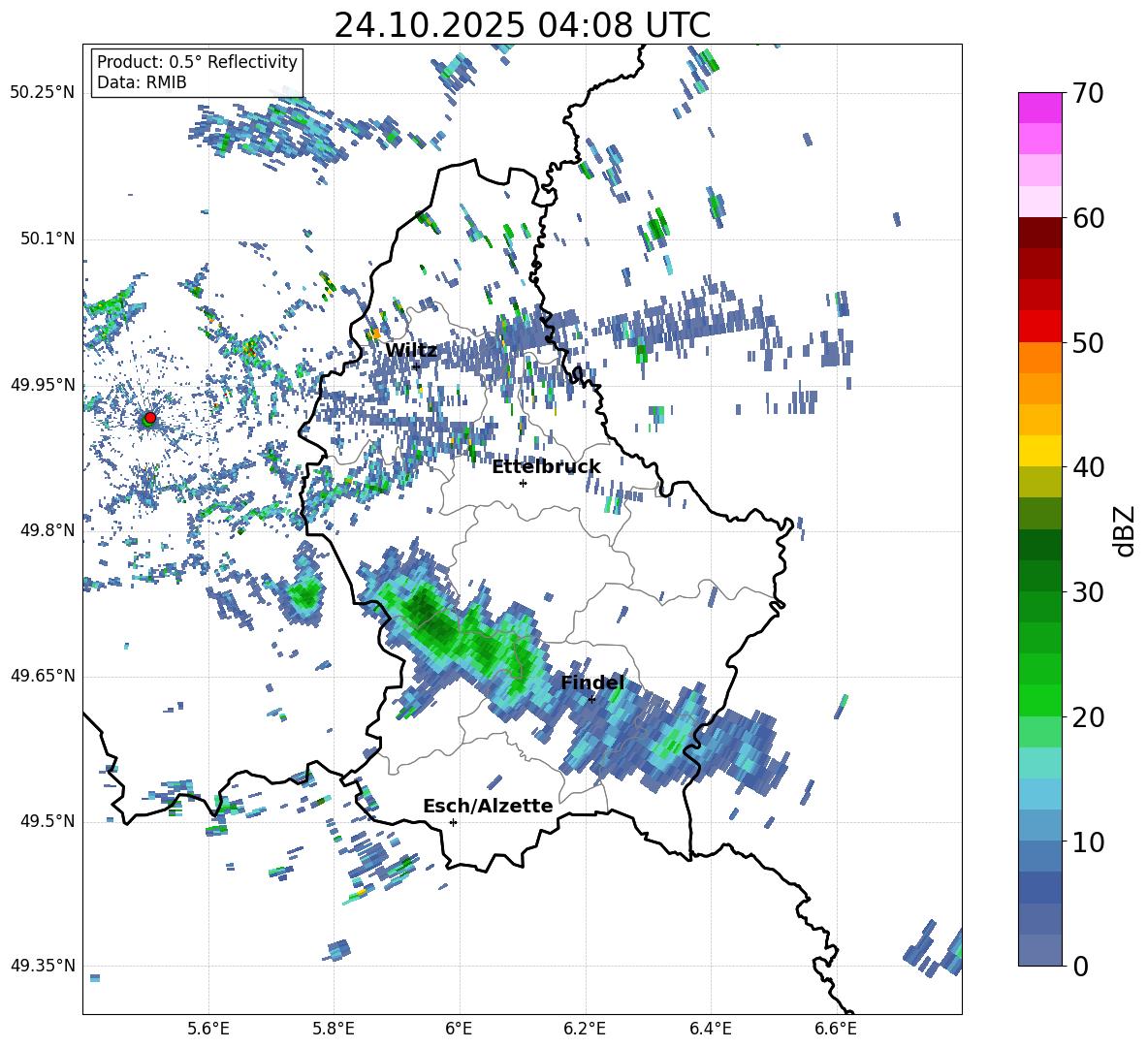
Task: Click the magenta top colorbar segment
Action: tap(1039, 108)
